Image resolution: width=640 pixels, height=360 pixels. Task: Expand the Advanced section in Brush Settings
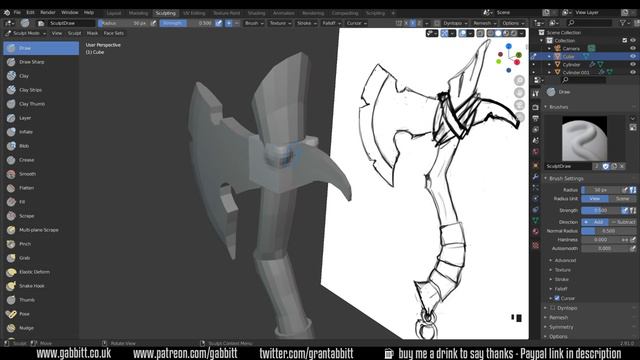pyautogui.click(x=565, y=260)
